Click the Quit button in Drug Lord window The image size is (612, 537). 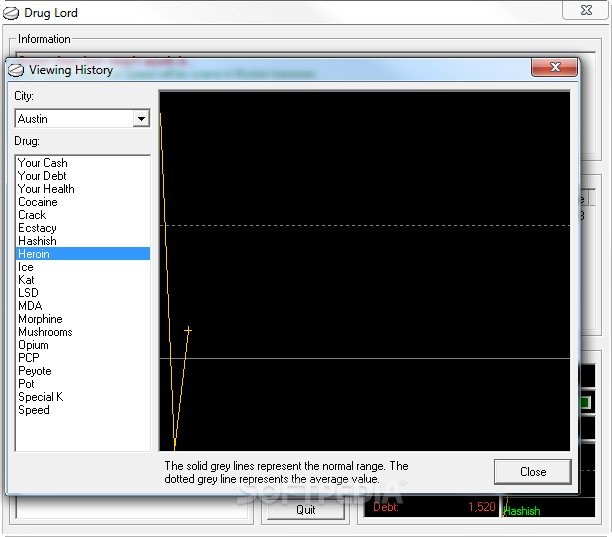pos(305,510)
